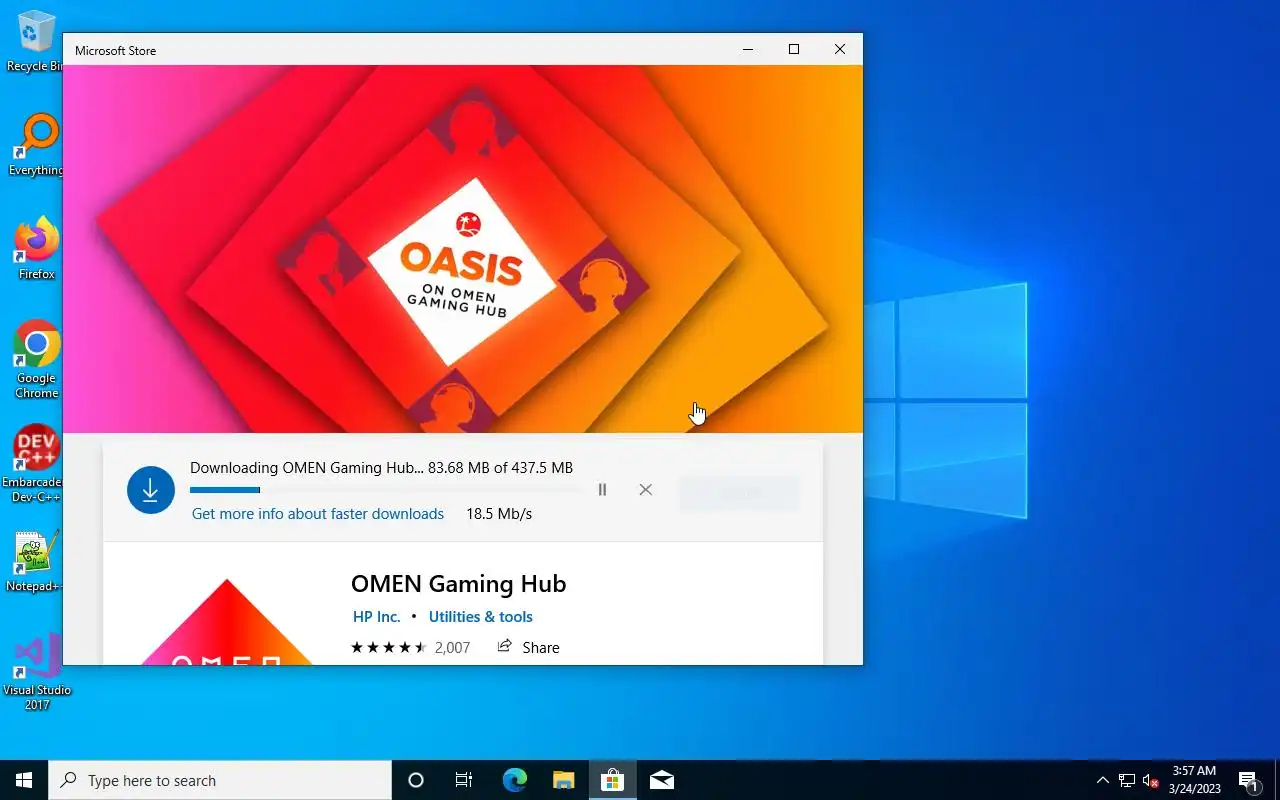Click the OMEN app logo thumbnail

pos(227,622)
